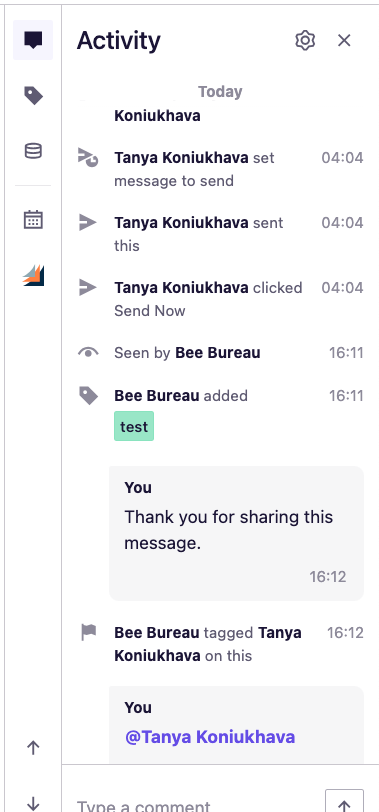Open the @Tanya Koniukhava mention link

(210, 736)
